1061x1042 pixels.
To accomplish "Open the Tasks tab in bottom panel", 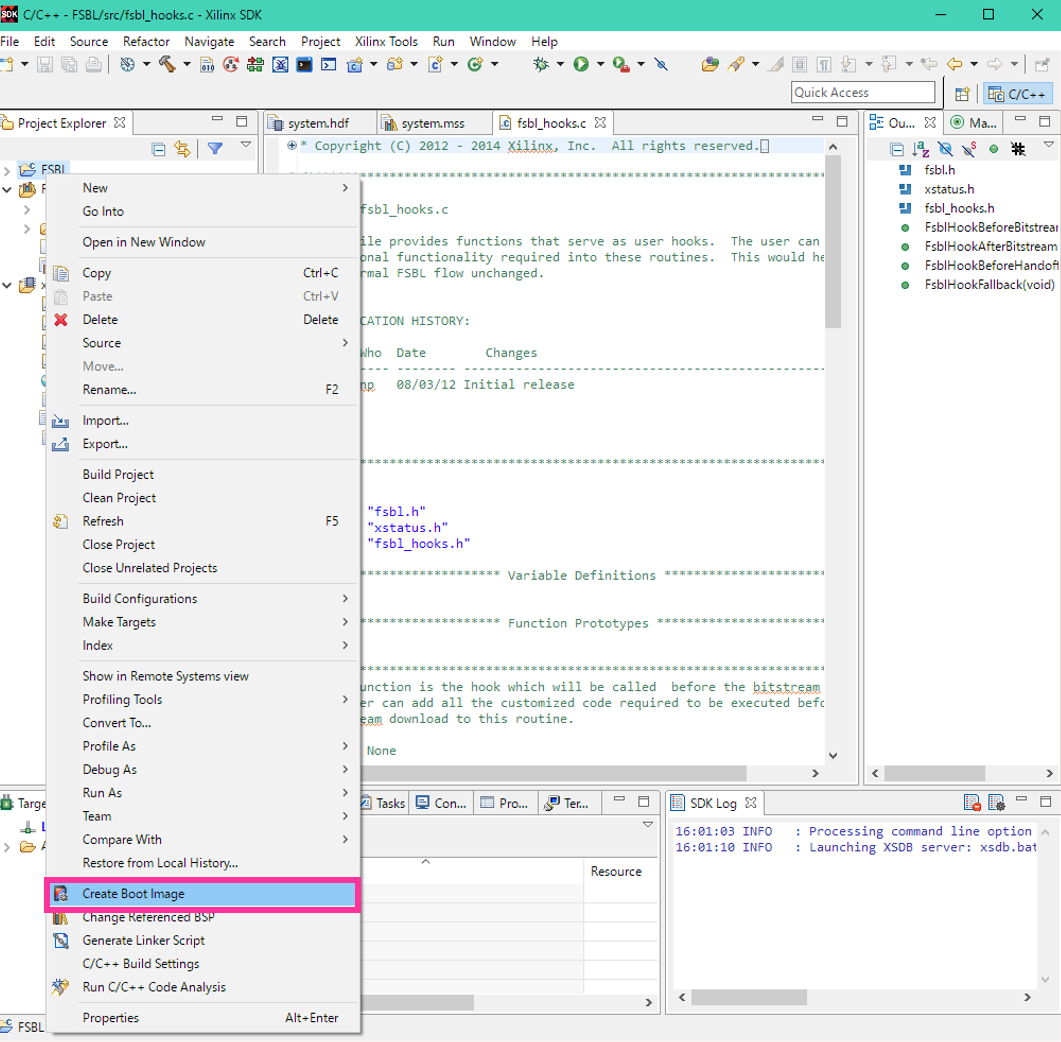I will point(384,803).
